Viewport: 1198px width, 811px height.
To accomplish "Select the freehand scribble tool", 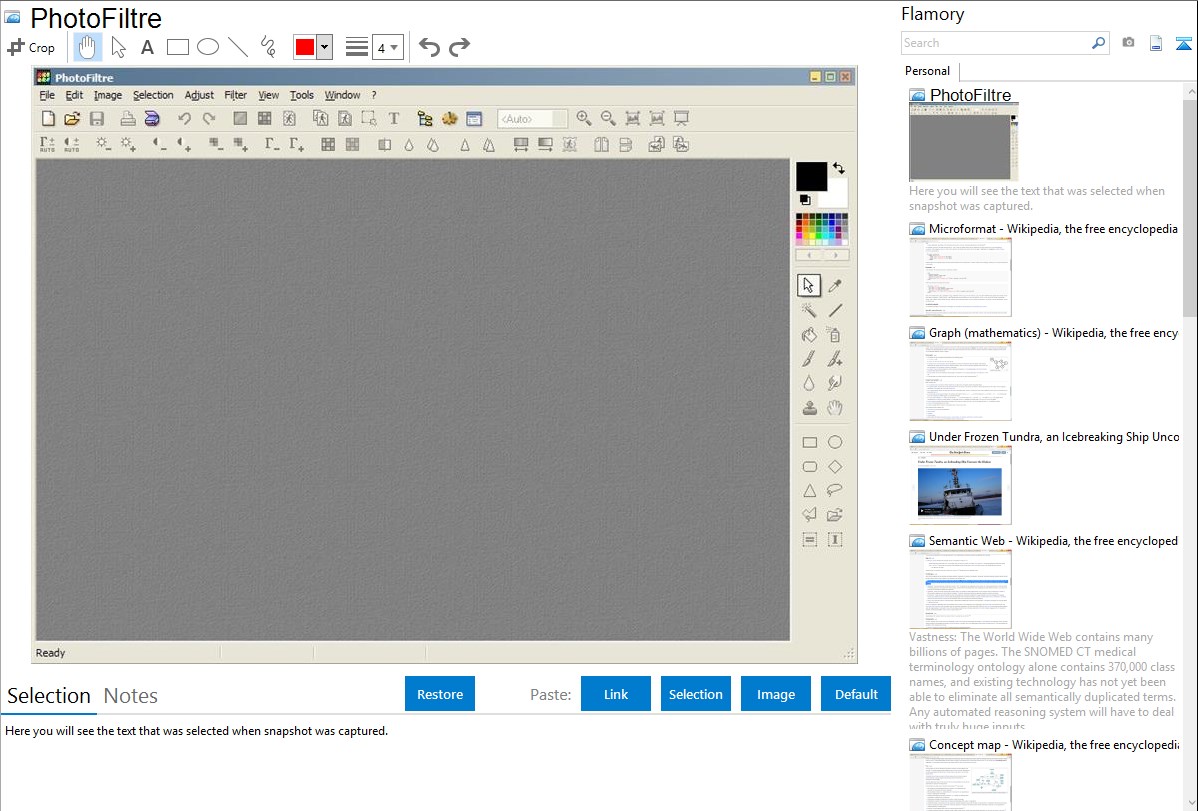I will 268,47.
